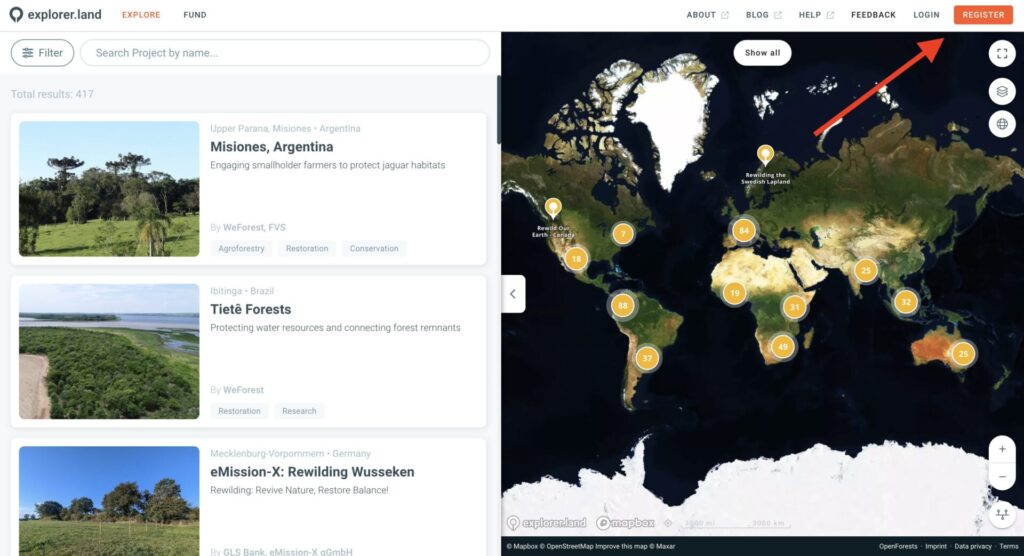Select the Rewild Our Earth Canada pin
This screenshot has height=556, width=1024.
[x=553, y=208]
